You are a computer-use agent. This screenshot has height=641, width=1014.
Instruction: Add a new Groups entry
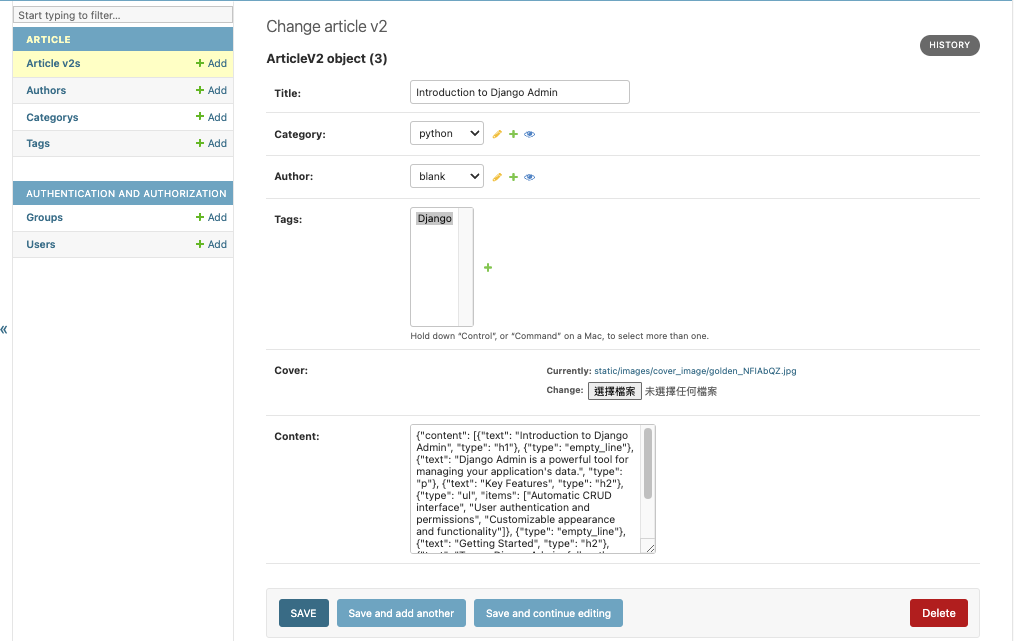(211, 217)
